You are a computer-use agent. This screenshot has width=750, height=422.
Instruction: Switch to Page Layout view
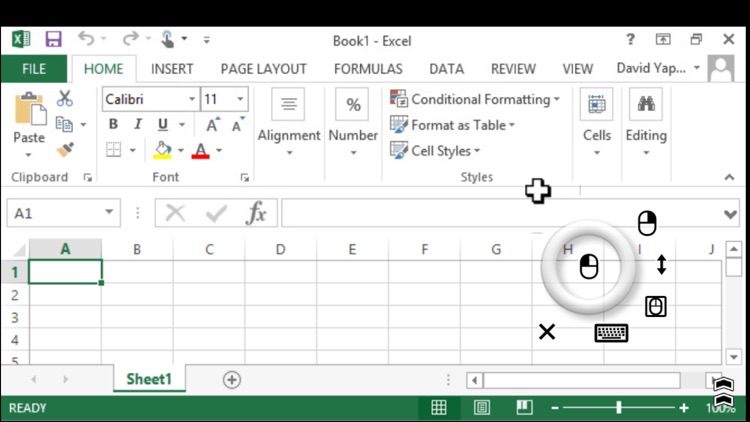pos(482,408)
